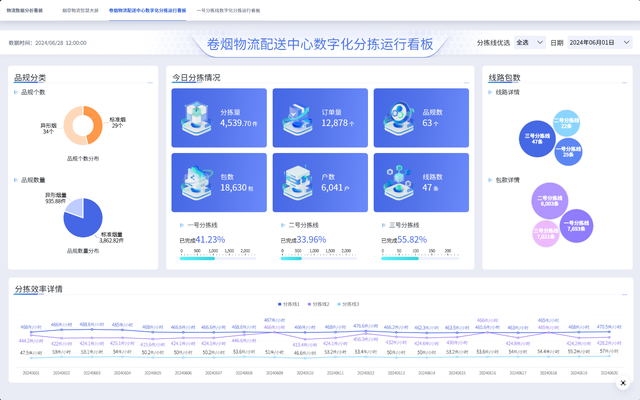Open the 分拣线优选 全选 dropdown
This screenshot has height=400, width=640.
[x=530, y=42]
